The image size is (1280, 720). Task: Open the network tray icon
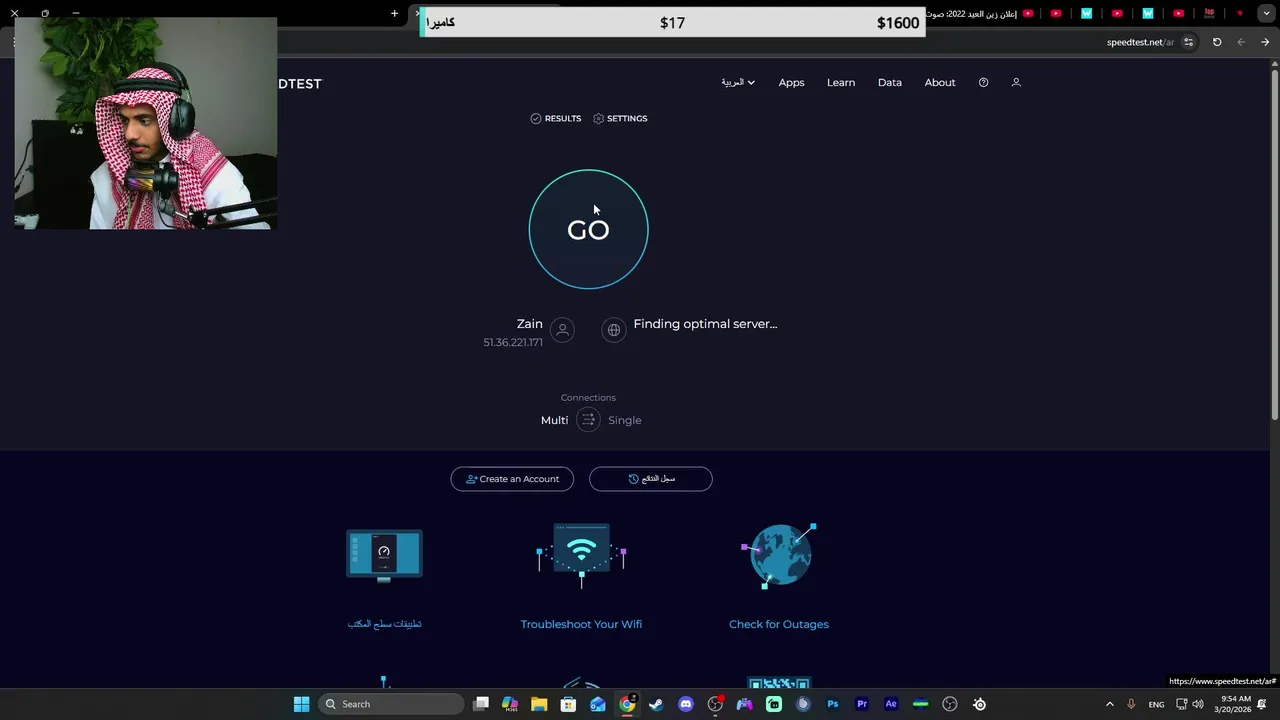pyautogui.click(x=1182, y=704)
